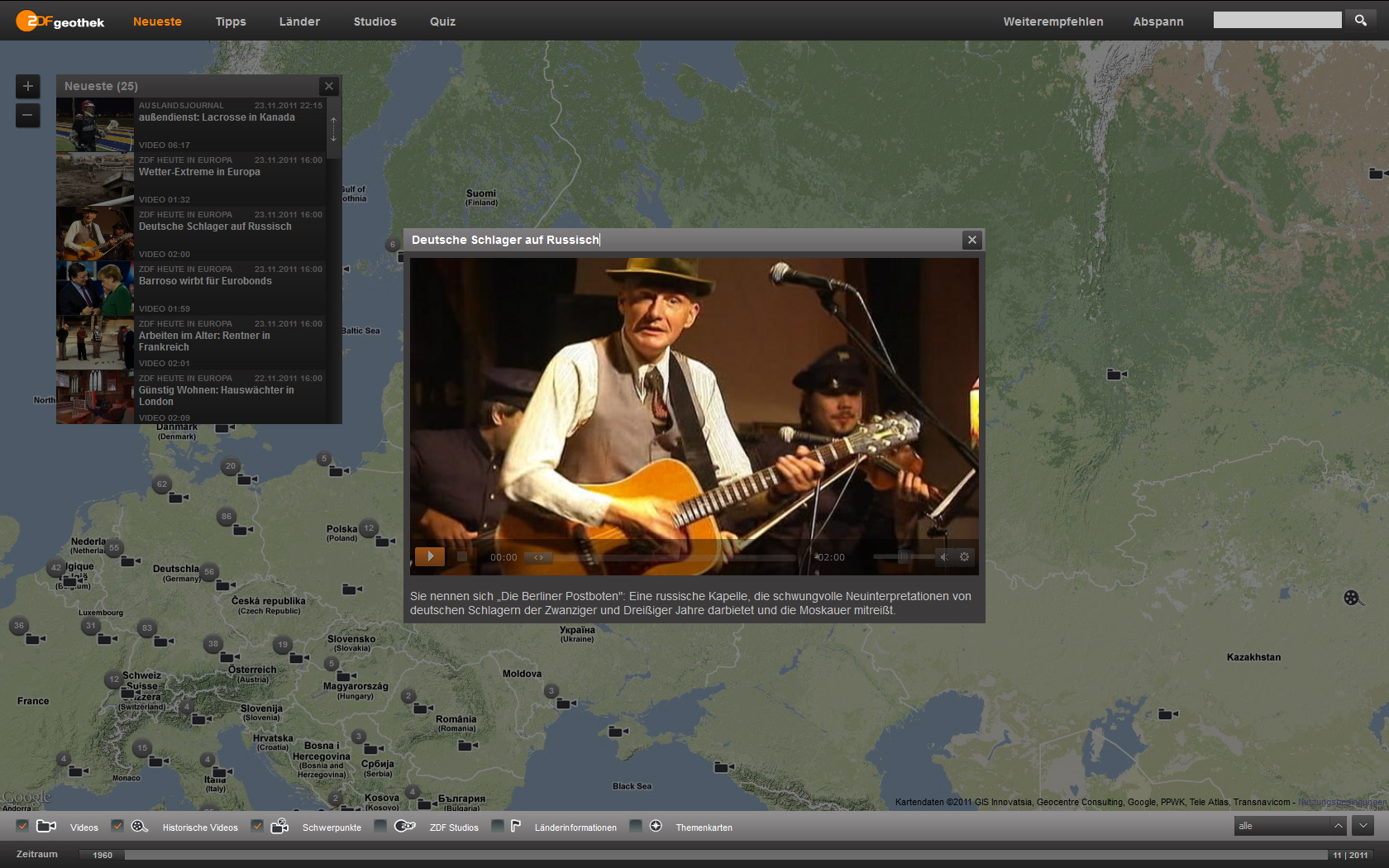
Task: Click the 20-video marker near Denmark
Action: pyautogui.click(x=231, y=465)
